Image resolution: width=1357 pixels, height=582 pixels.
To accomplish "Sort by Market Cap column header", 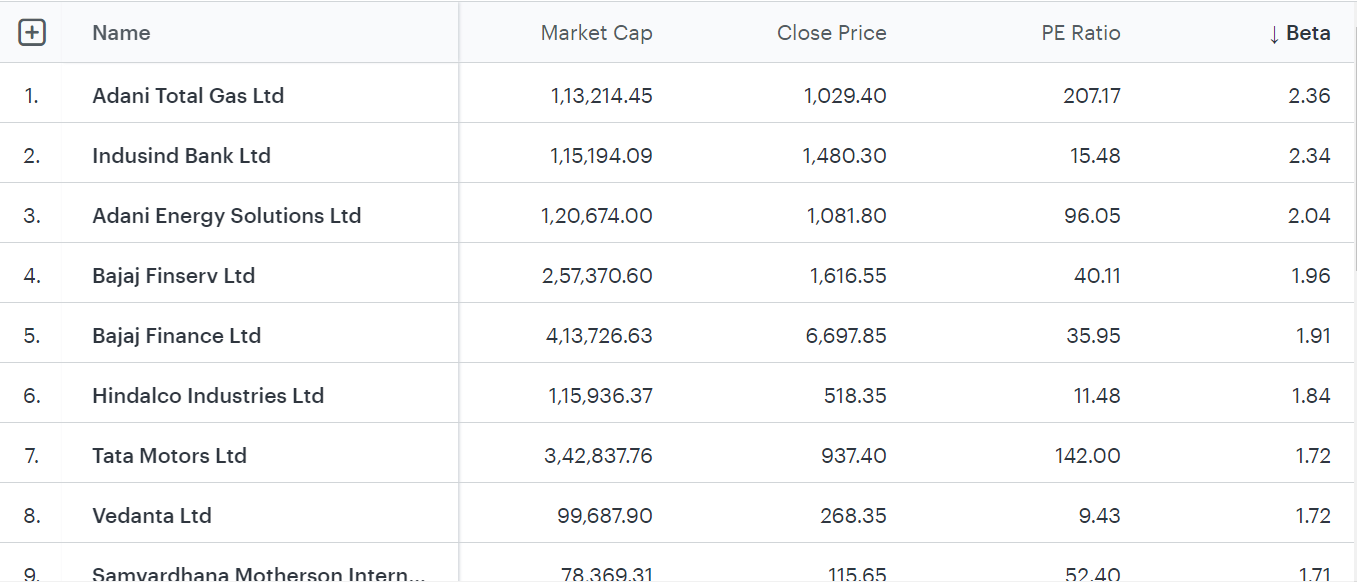I will tap(596, 33).
